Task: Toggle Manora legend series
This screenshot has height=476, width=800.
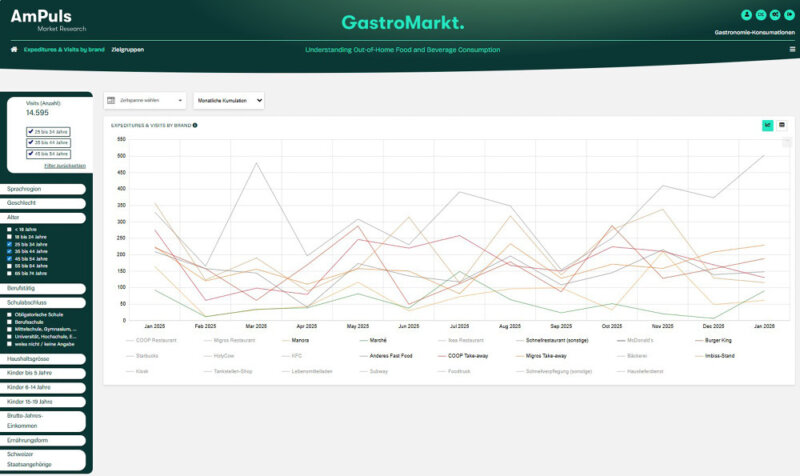Action: tap(295, 340)
